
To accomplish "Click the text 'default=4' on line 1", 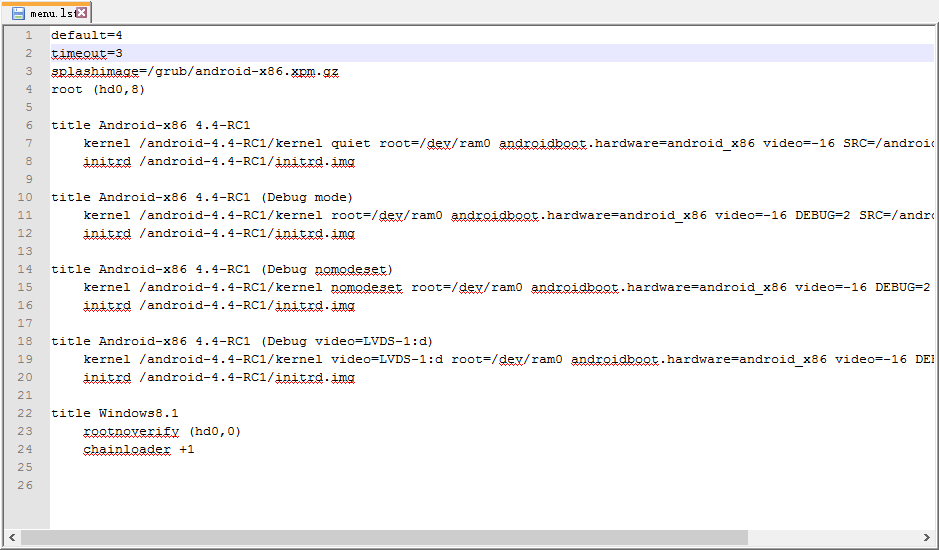I will tap(87, 35).
